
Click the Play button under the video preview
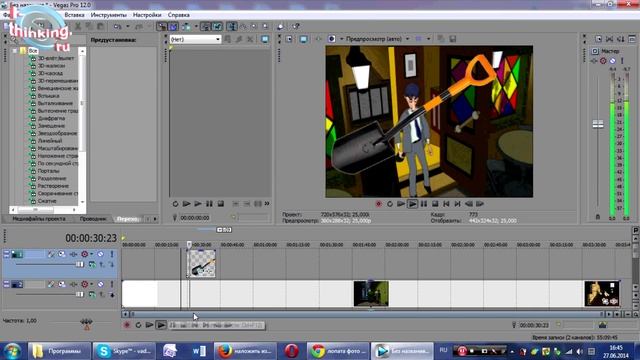(413, 204)
